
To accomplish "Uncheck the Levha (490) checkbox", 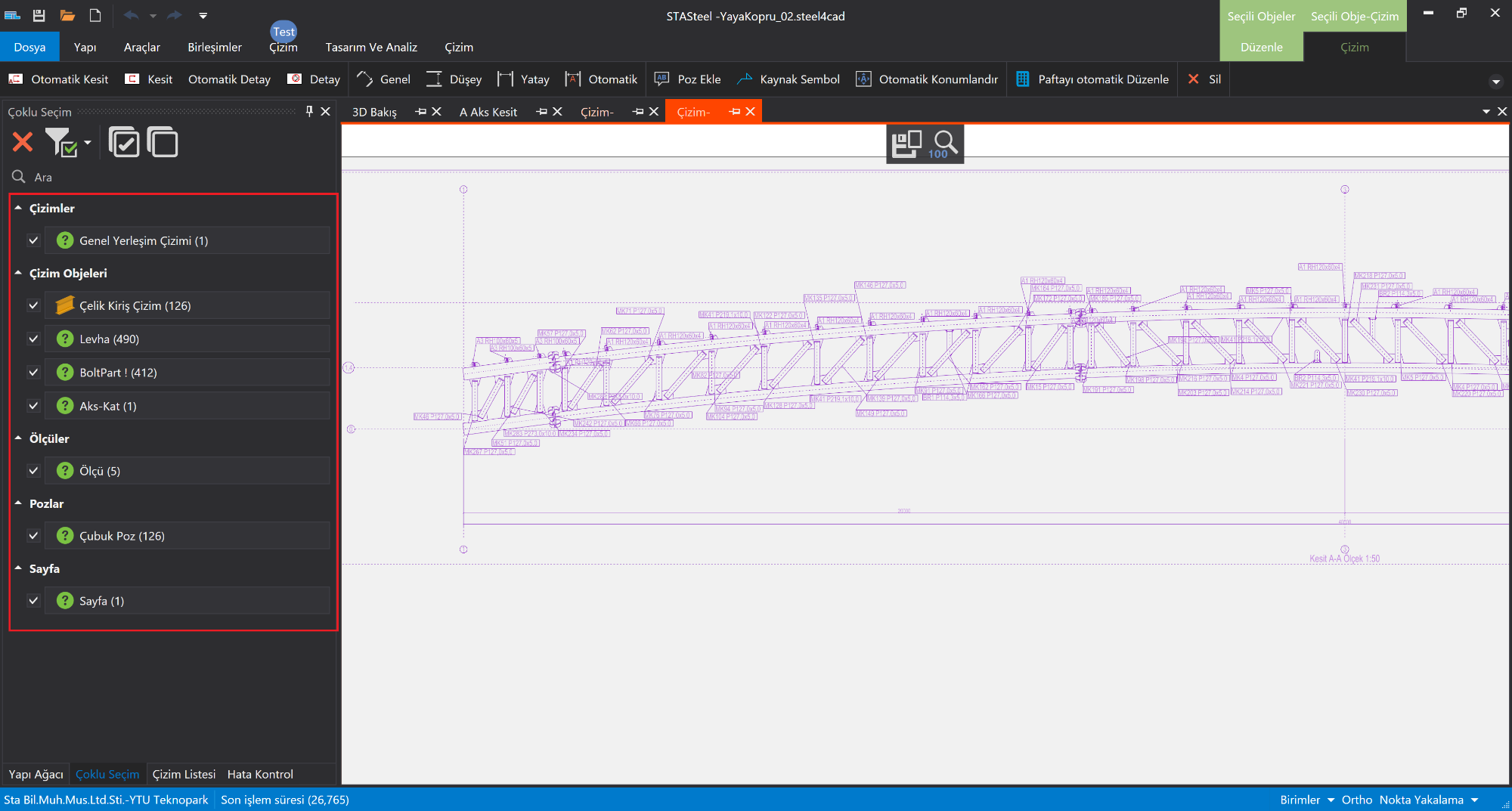I will pos(33,339).
